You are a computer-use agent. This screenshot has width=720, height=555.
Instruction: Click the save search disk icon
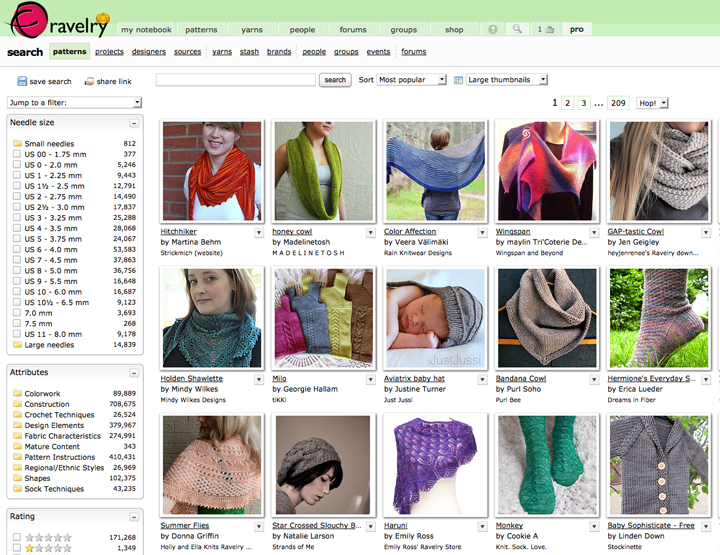point(23,81)
